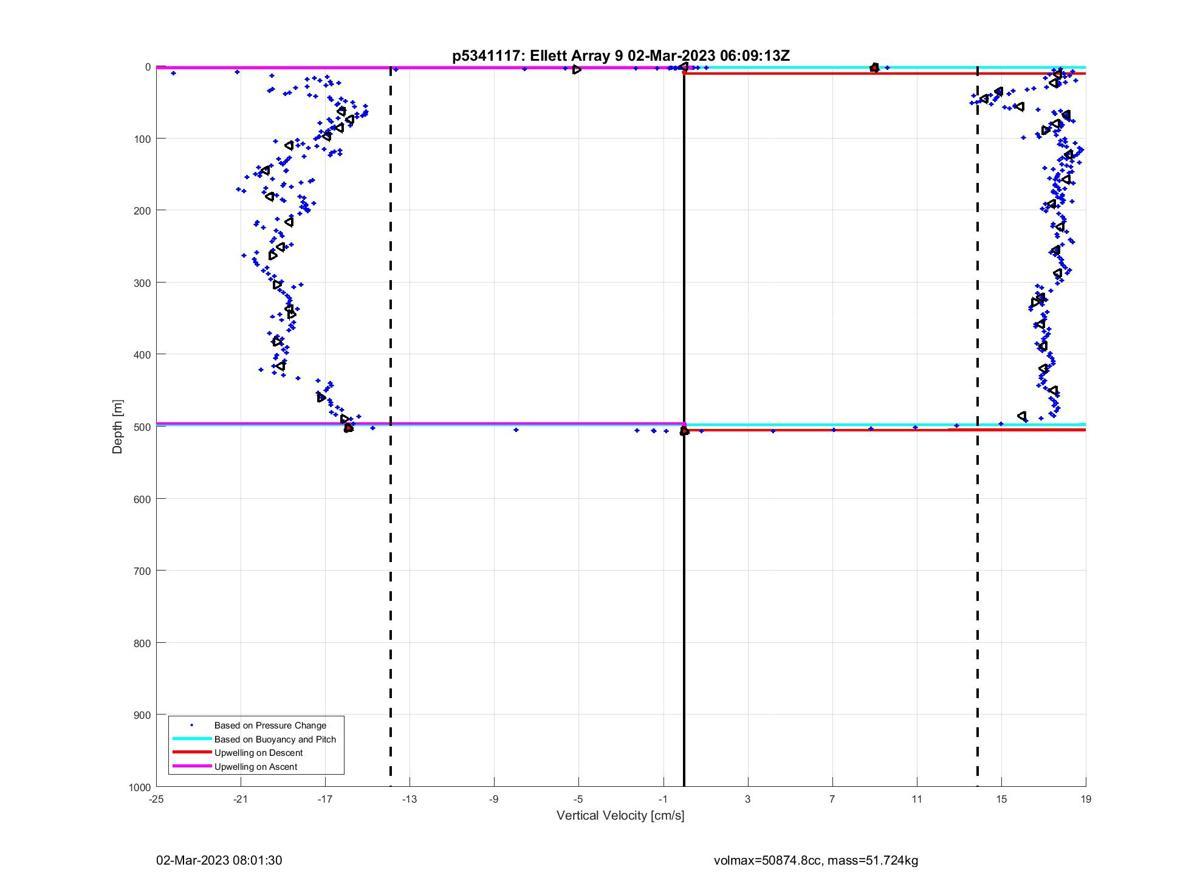
Task: Click the y-axis tick label 200
Action: point(142,211)
